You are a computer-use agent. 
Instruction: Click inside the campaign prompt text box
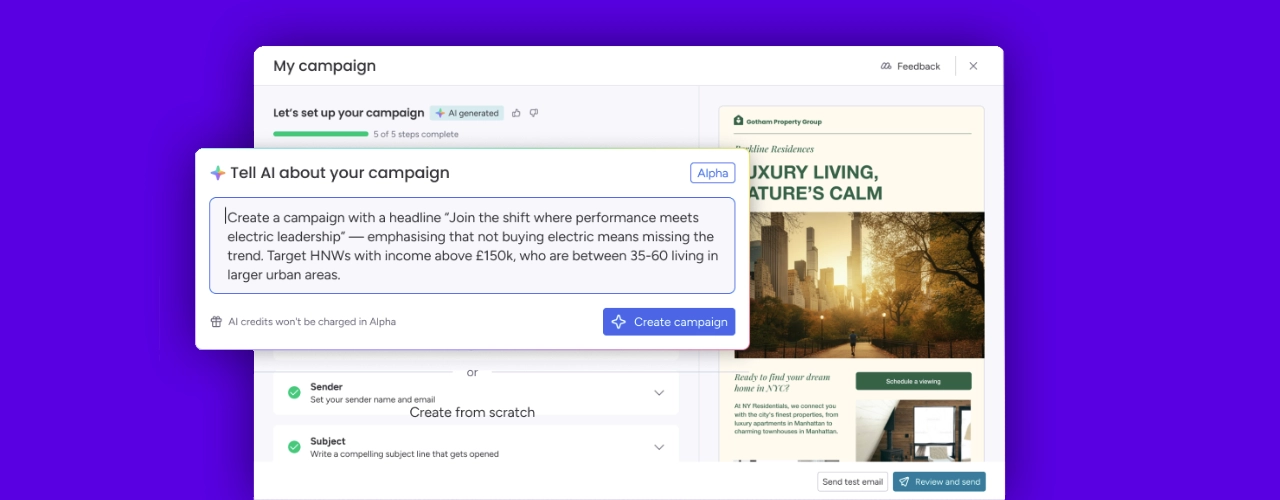(x=472, y=245)
